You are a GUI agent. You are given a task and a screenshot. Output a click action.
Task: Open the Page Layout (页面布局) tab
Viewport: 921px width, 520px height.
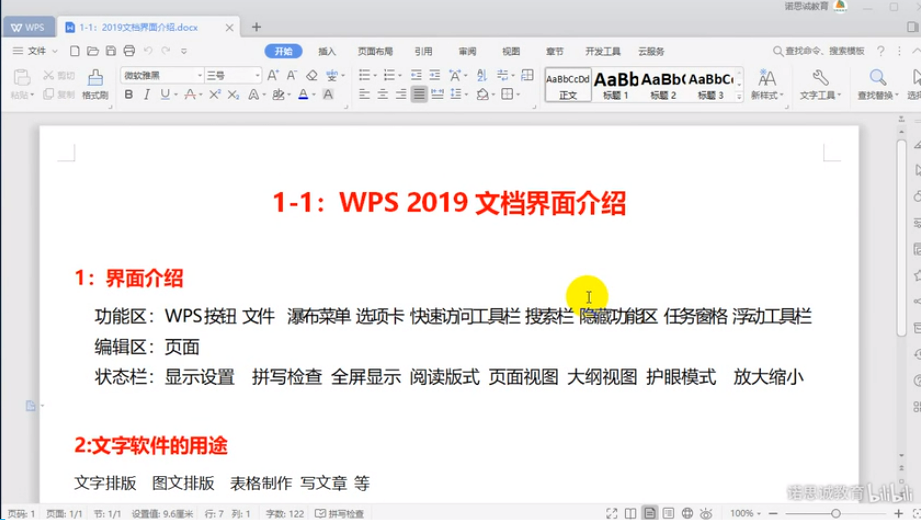[x=375, y=51]
